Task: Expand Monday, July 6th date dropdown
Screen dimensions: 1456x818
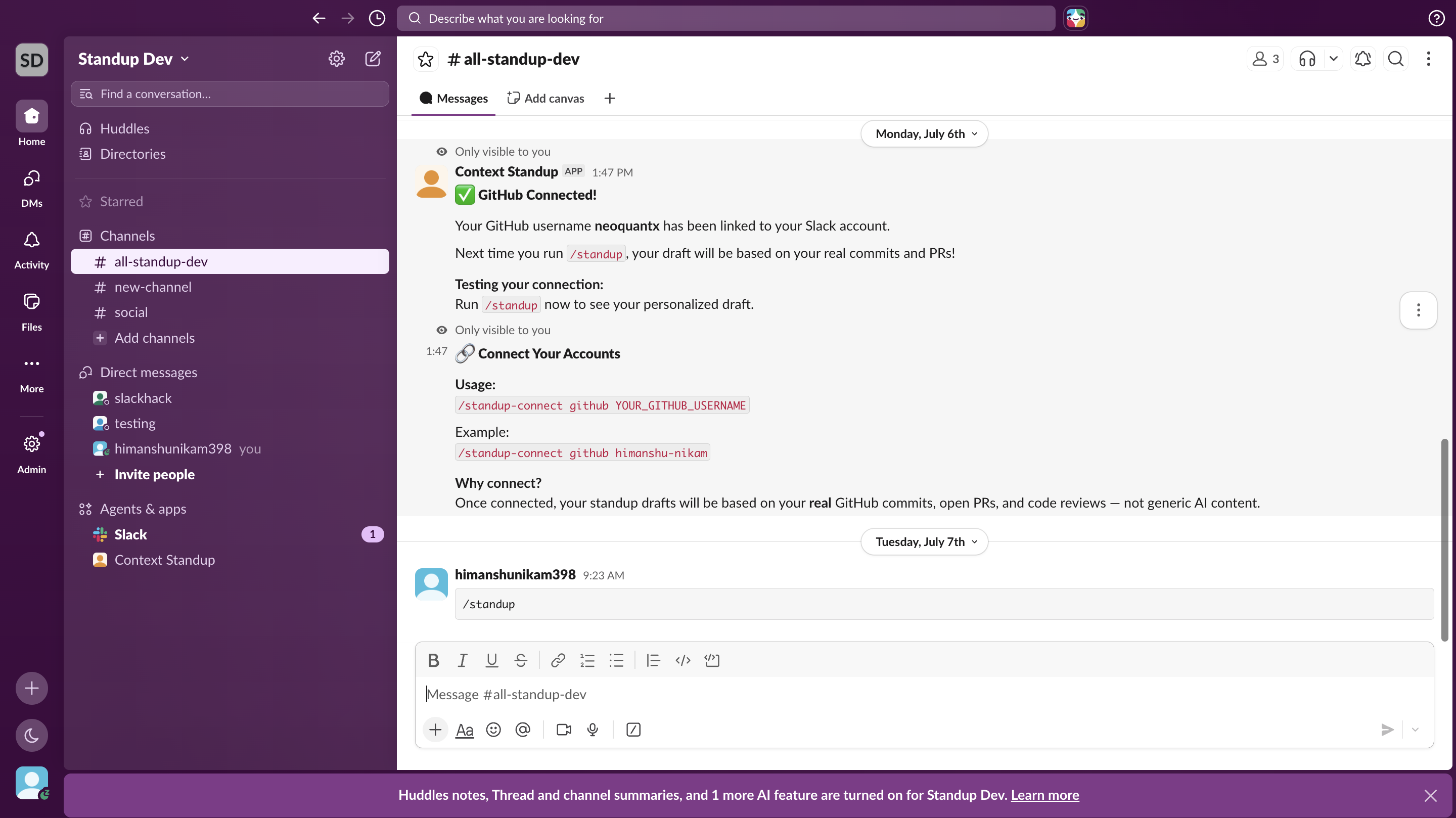Action: pyautogui.click(x=924, y=134)
